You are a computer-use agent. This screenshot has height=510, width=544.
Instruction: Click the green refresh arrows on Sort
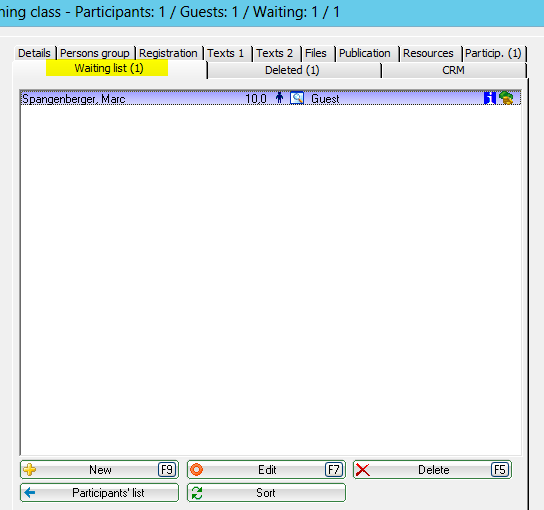point(197,493)
